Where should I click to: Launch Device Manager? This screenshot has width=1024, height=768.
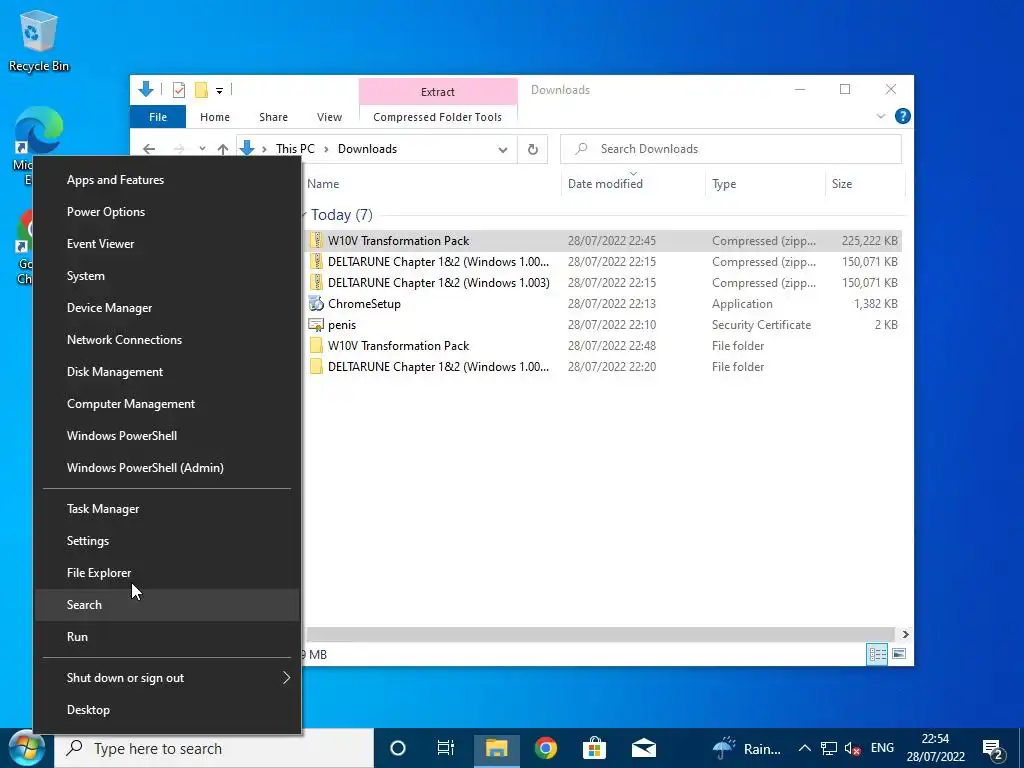tap(167, 308)
